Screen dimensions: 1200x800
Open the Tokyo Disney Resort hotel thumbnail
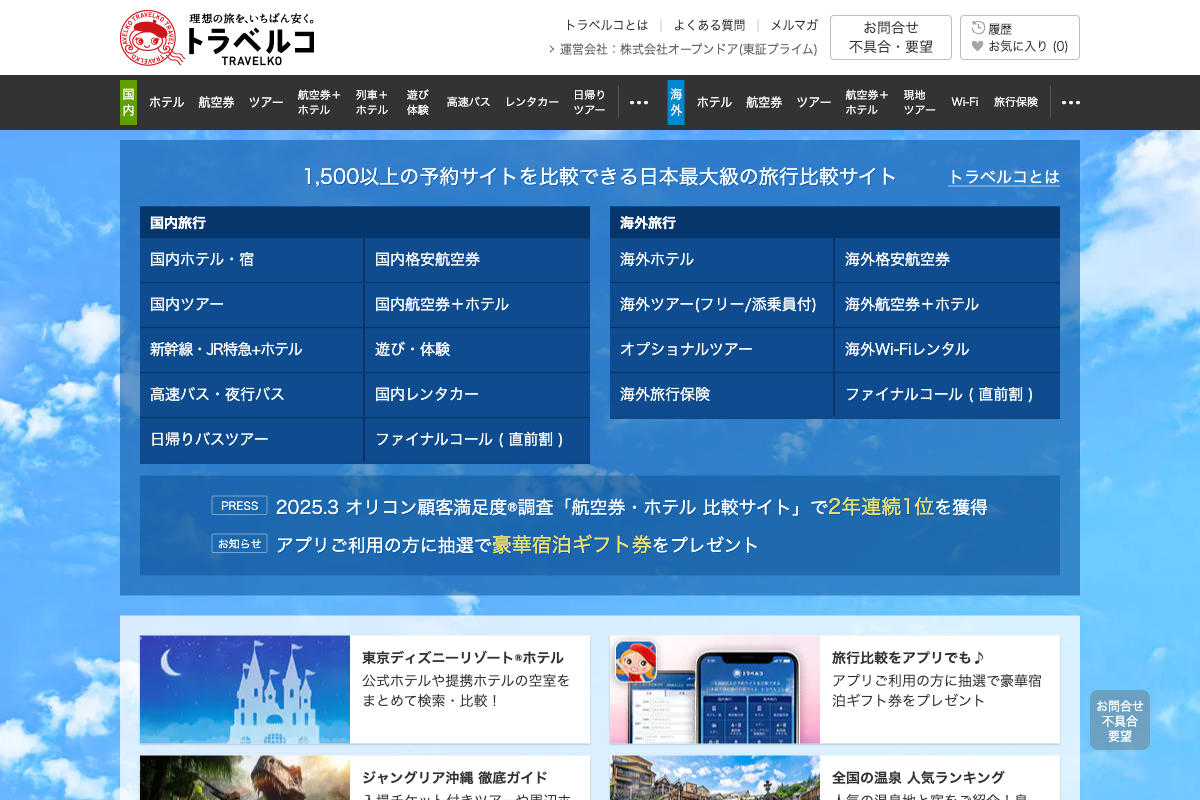point(245,689)
